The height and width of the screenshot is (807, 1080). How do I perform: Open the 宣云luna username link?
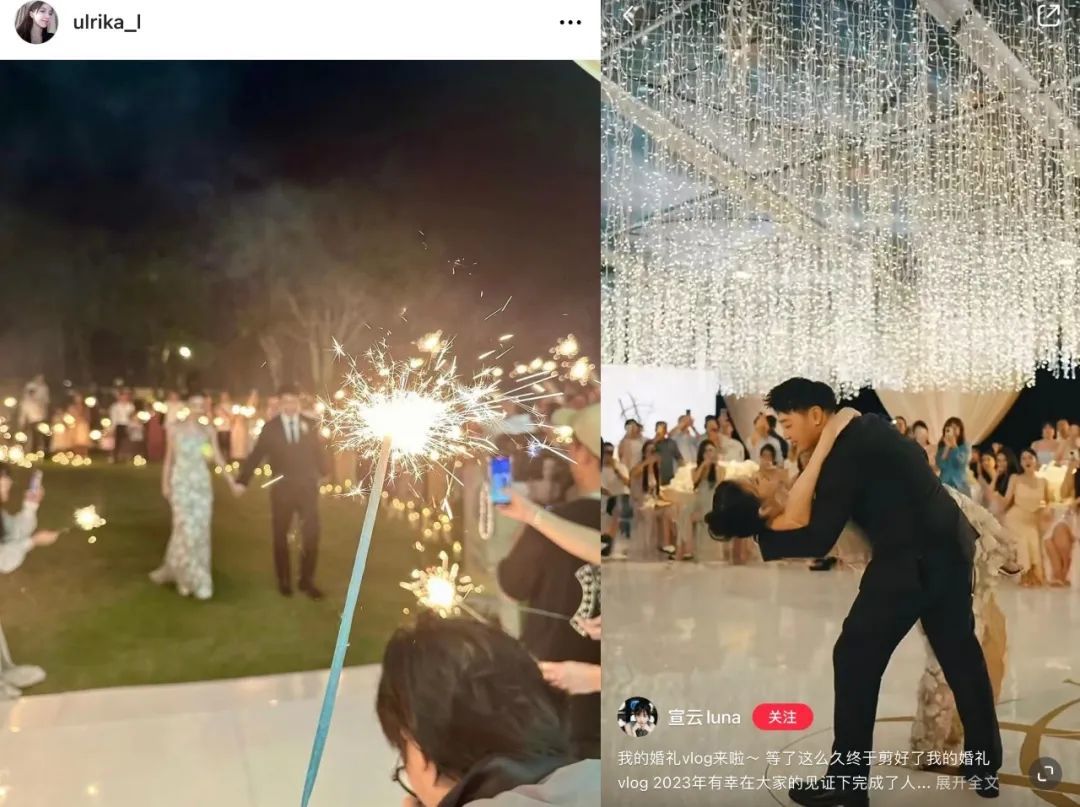point(704,717)
